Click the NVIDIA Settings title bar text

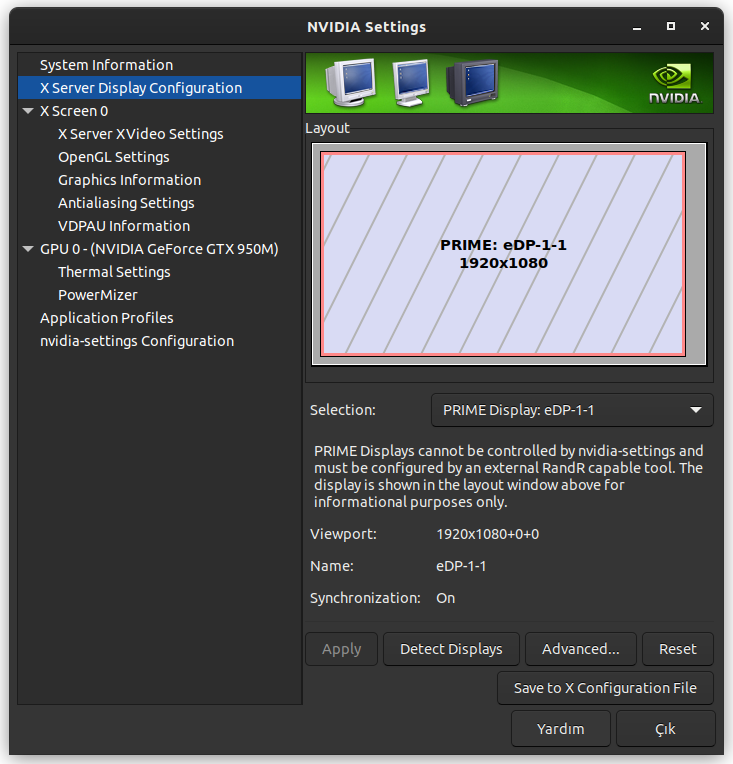pyautogui.click(x=366, y=27)
